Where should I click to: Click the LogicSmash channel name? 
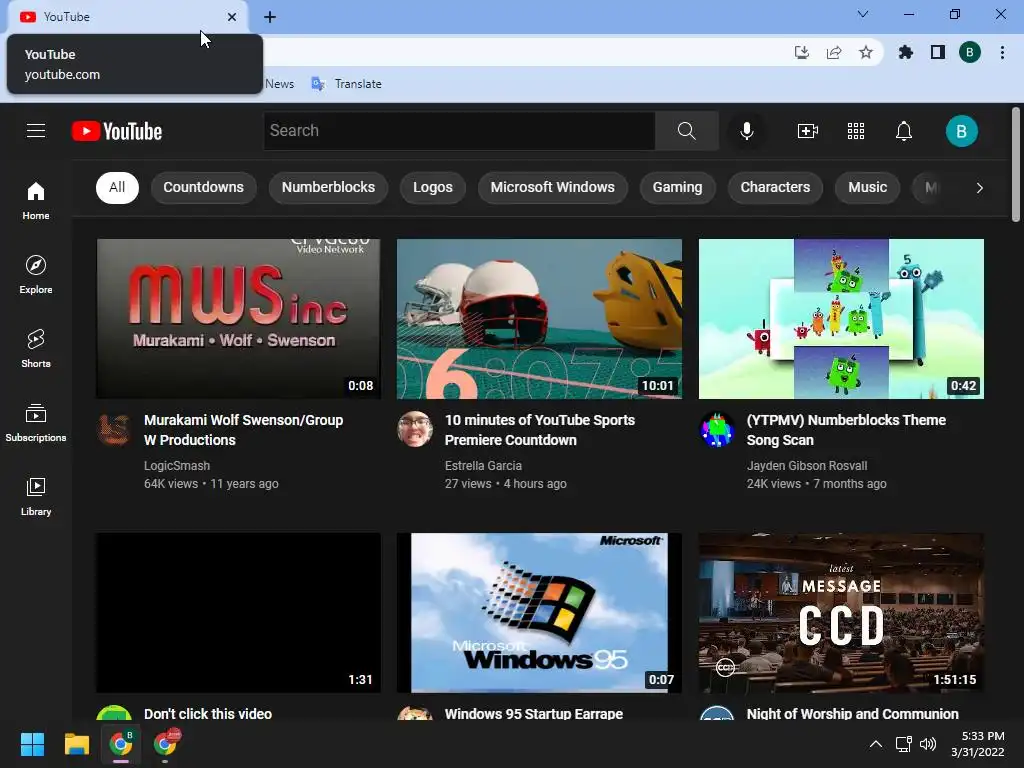coord(177,466)
